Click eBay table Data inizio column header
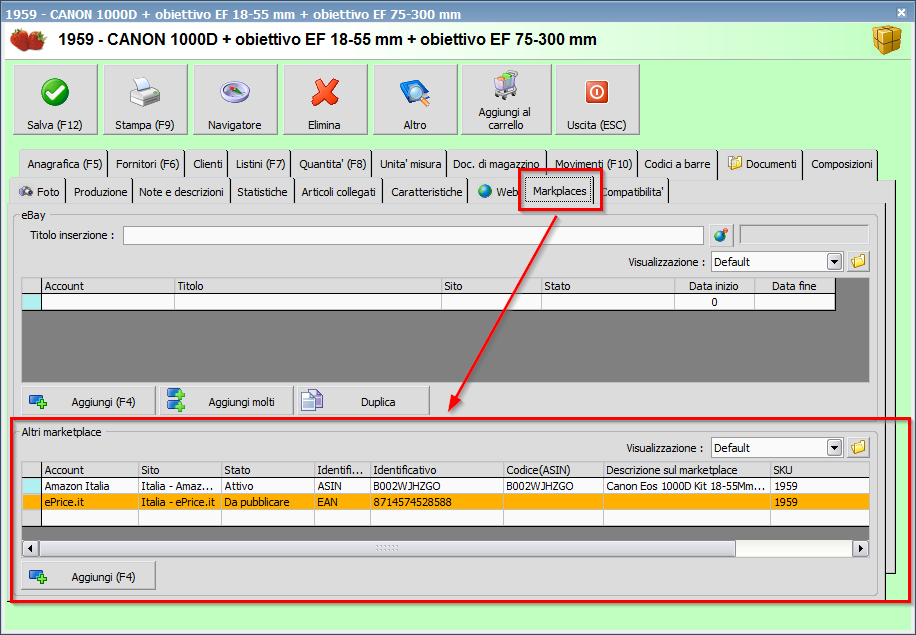Image resolution: width=916 pixels, height=635 pixels. (x=714, y=286)
